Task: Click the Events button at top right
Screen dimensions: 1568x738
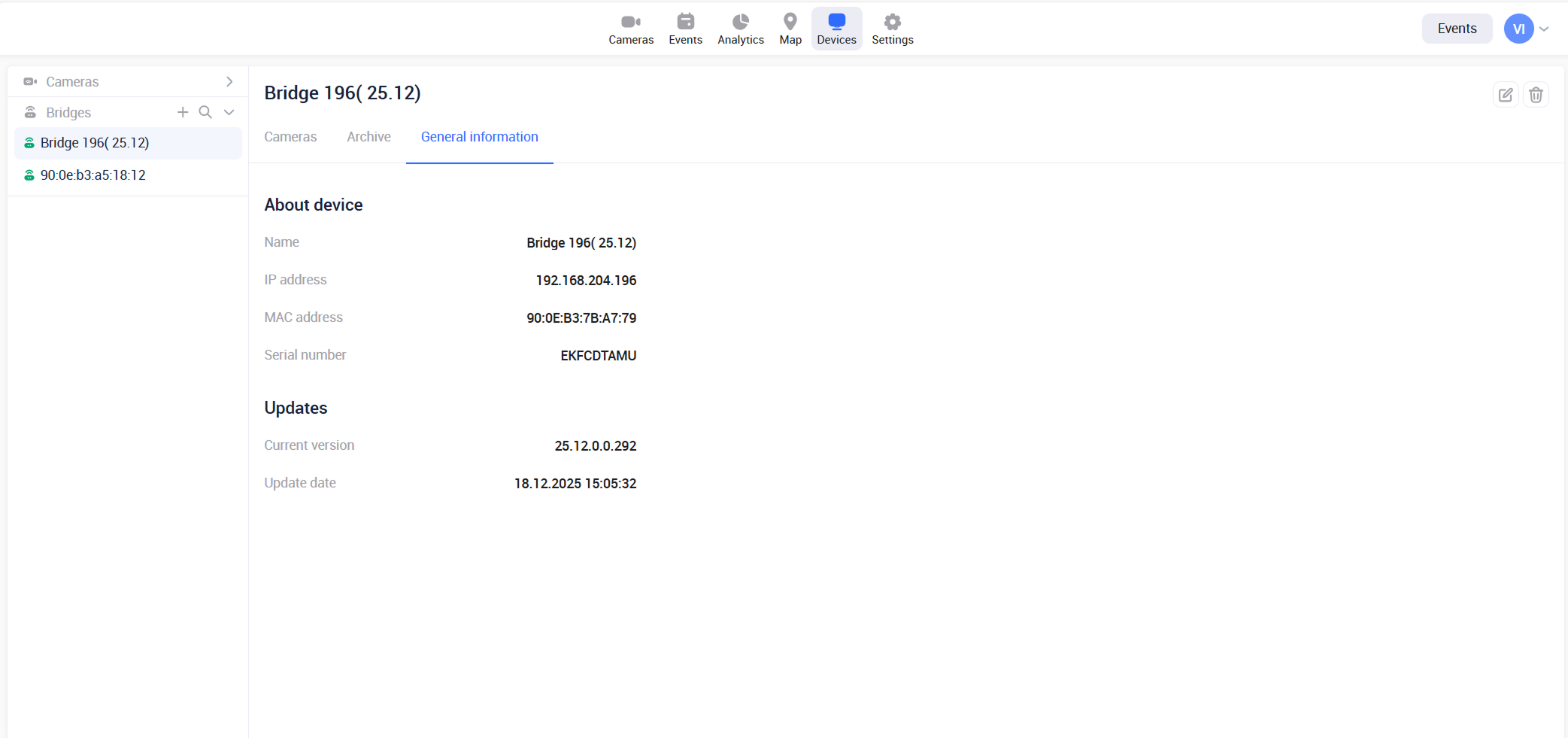Action: point(1457,29)
